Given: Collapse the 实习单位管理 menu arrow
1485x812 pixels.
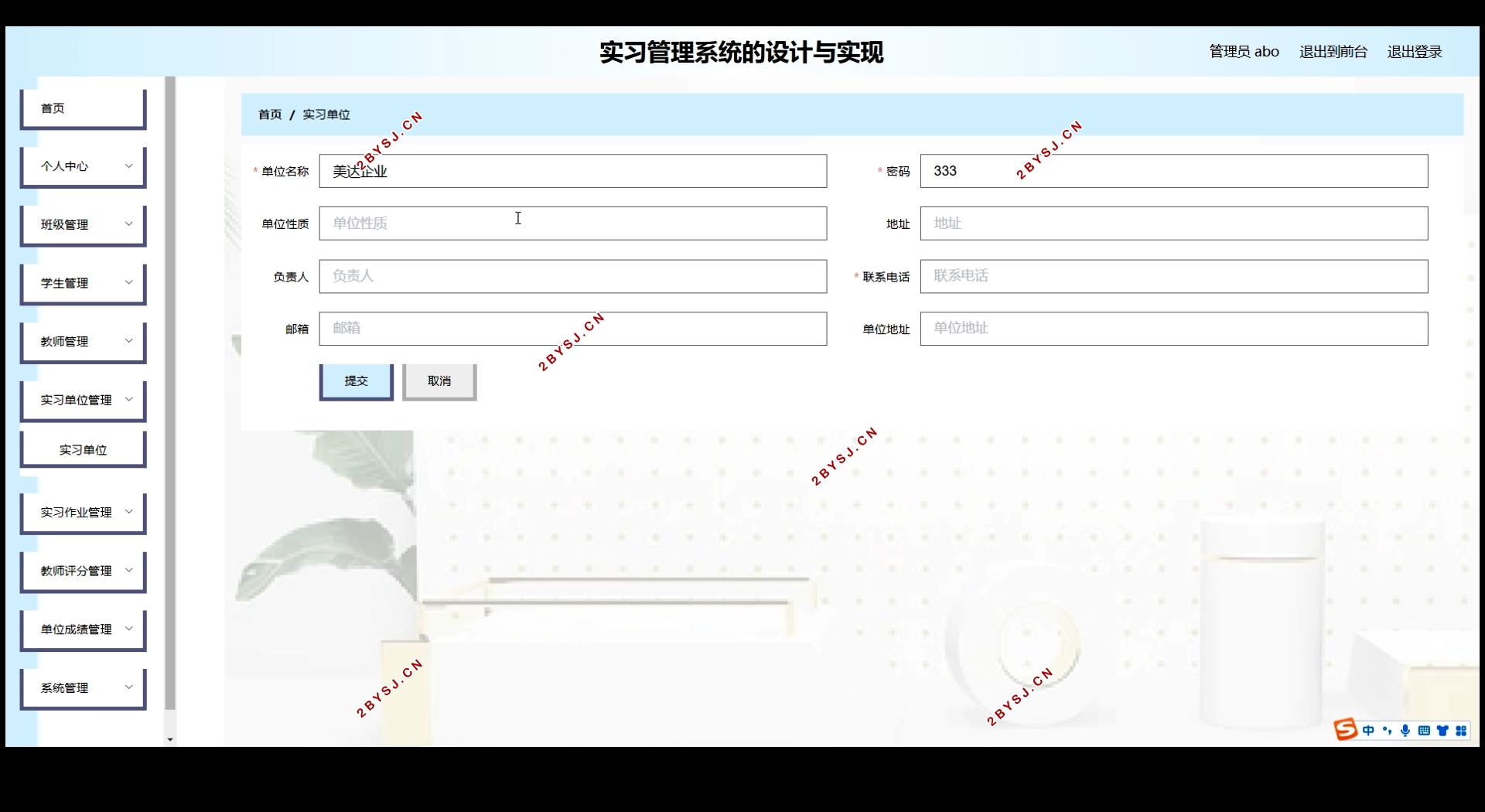Looking at the screenshot, I should (129, 400).
